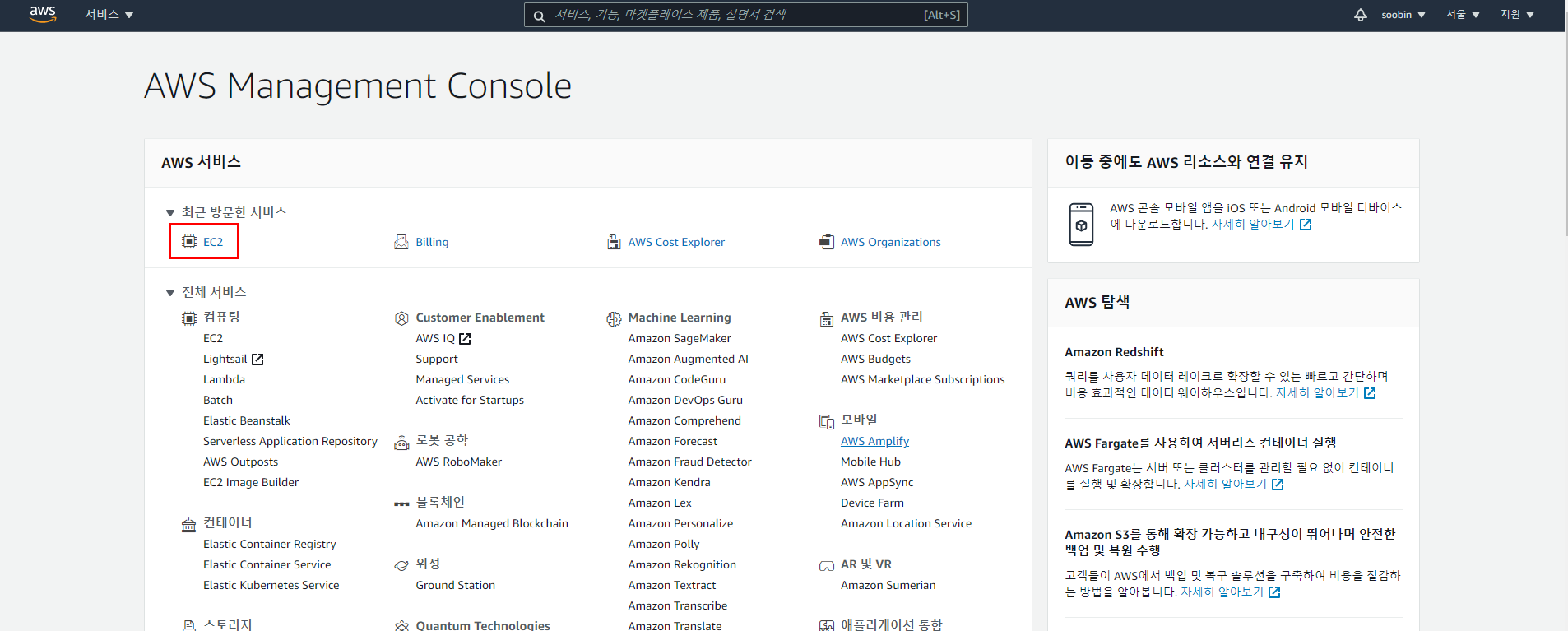Viewport: 1568px width, 631px height.
Task: Click external link icon in AWS Fargate blurb
Action: [1278, 485]
